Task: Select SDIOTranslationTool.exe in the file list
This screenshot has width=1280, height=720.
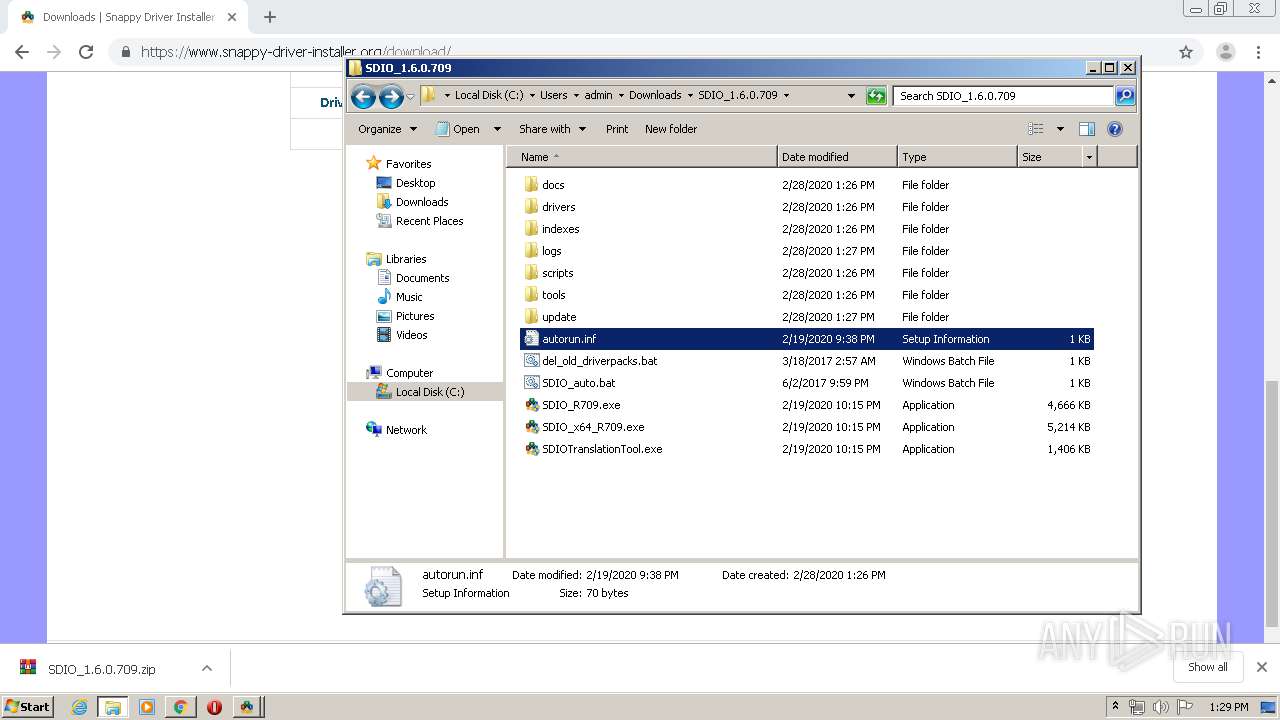Action: click(x=601, y=449)
